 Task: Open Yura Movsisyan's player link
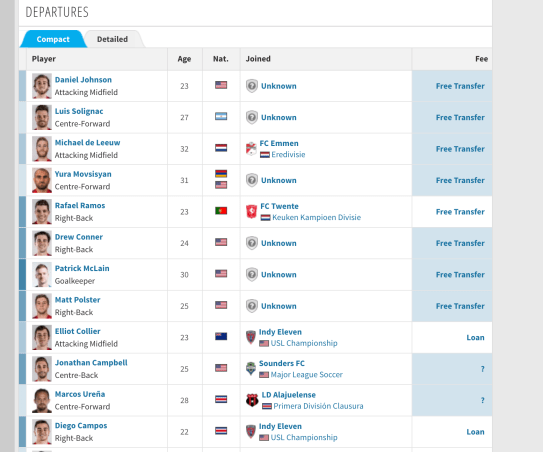(x=83, y=174)
